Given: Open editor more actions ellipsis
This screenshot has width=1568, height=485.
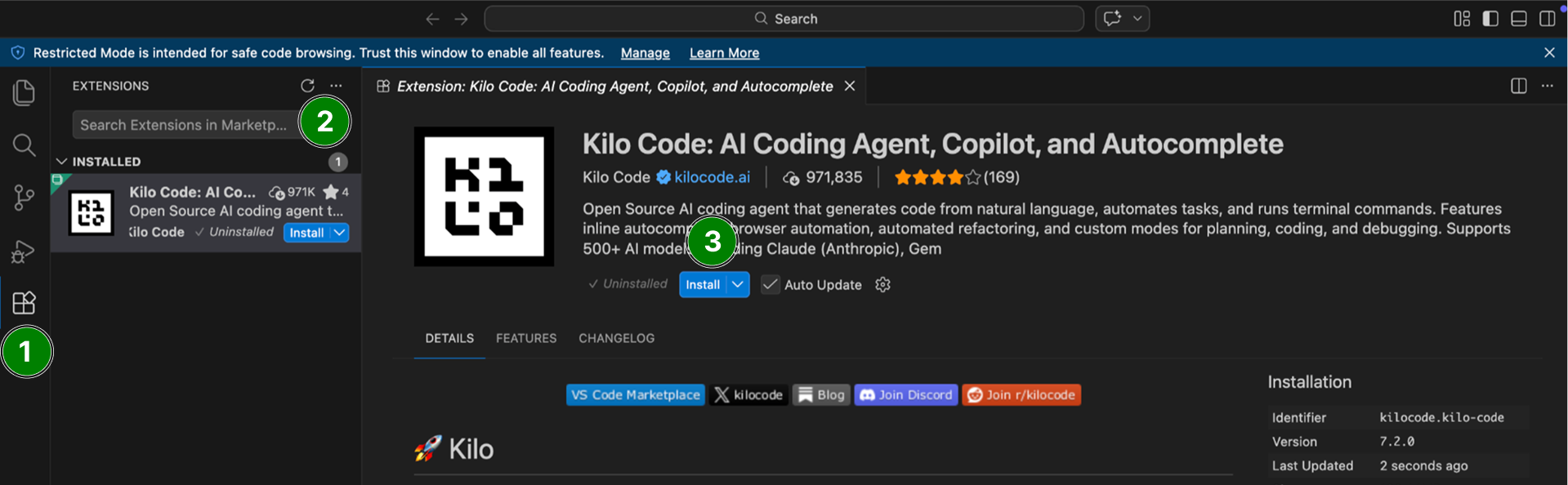Looking at the screenshot, I should (1548, 86).
